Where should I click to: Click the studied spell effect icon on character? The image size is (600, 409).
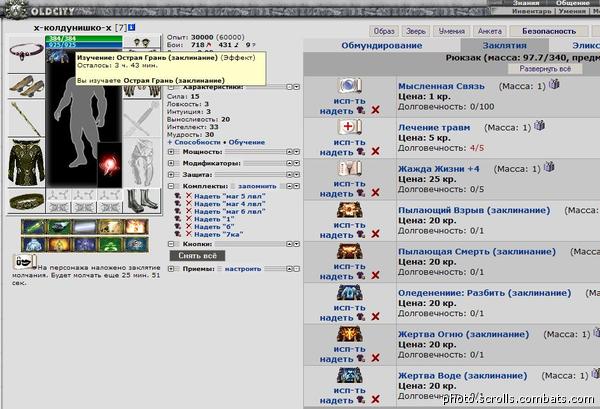[x=57, y=56]
